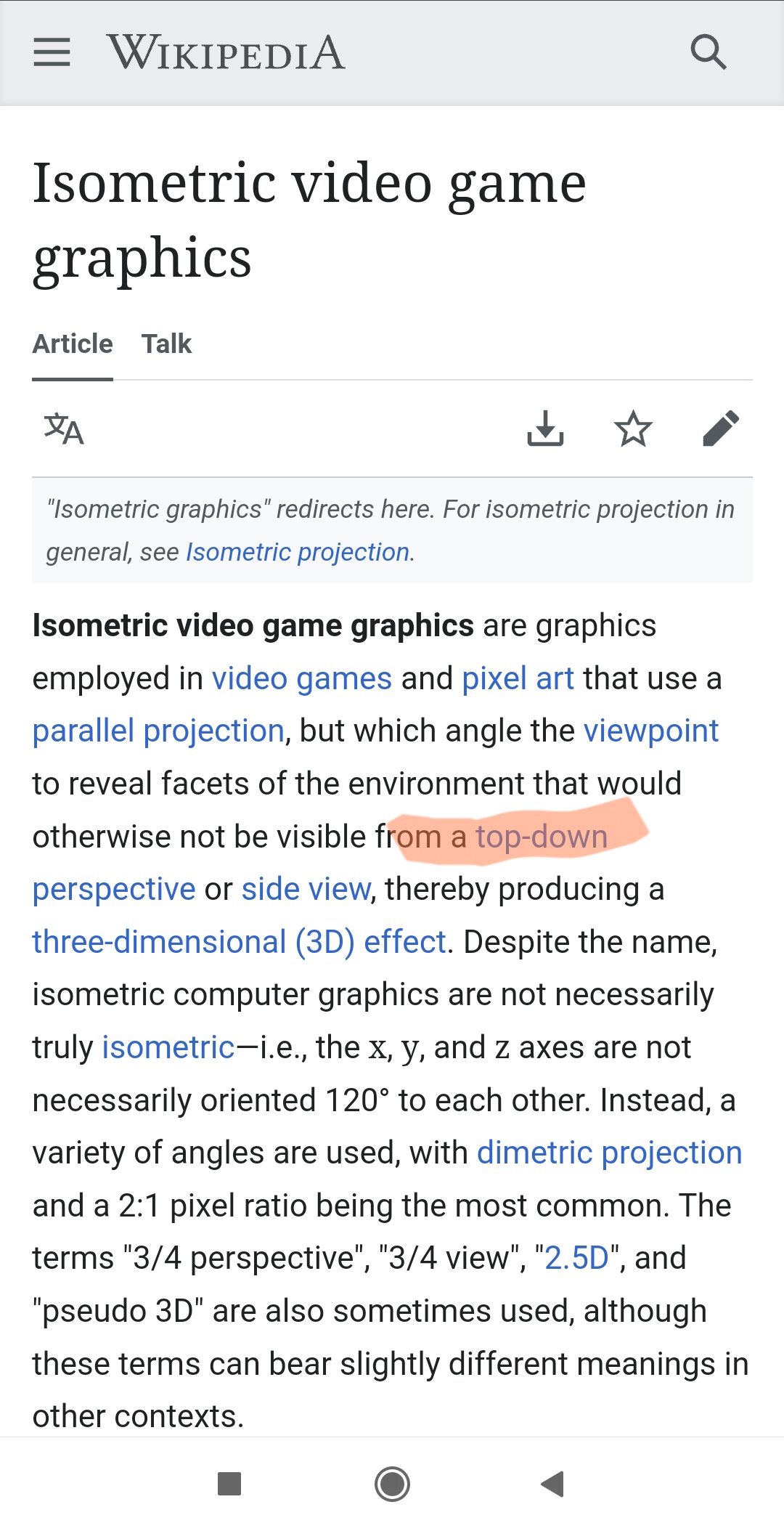Image resolution: width=784 pixels, height=1531 pixels.
Task: Open the side view link
Action: tap(306, 890)
